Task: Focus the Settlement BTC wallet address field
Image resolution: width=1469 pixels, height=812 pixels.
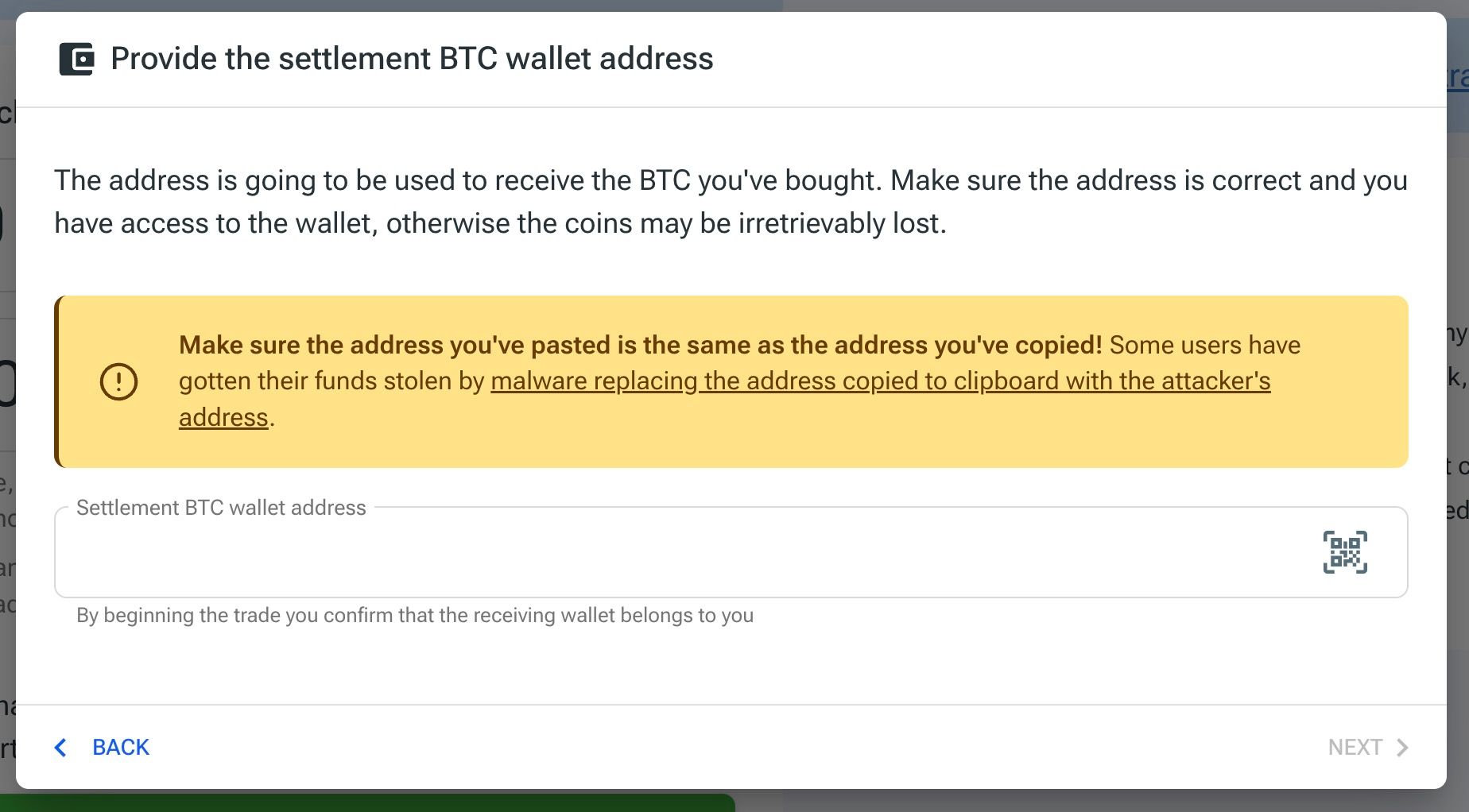Action: pyautogui.click(x=731, y=552)
